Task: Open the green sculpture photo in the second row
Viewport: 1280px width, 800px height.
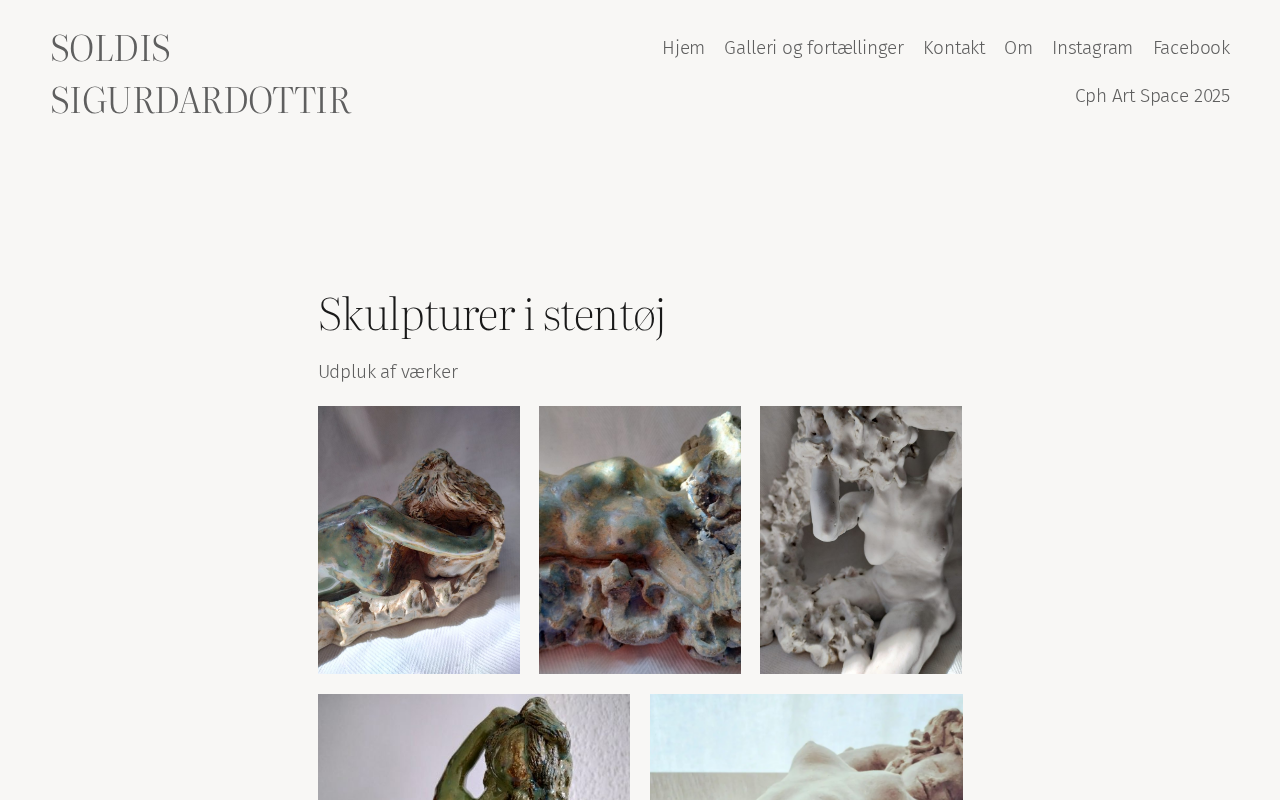Action: (x=474, y=747)
